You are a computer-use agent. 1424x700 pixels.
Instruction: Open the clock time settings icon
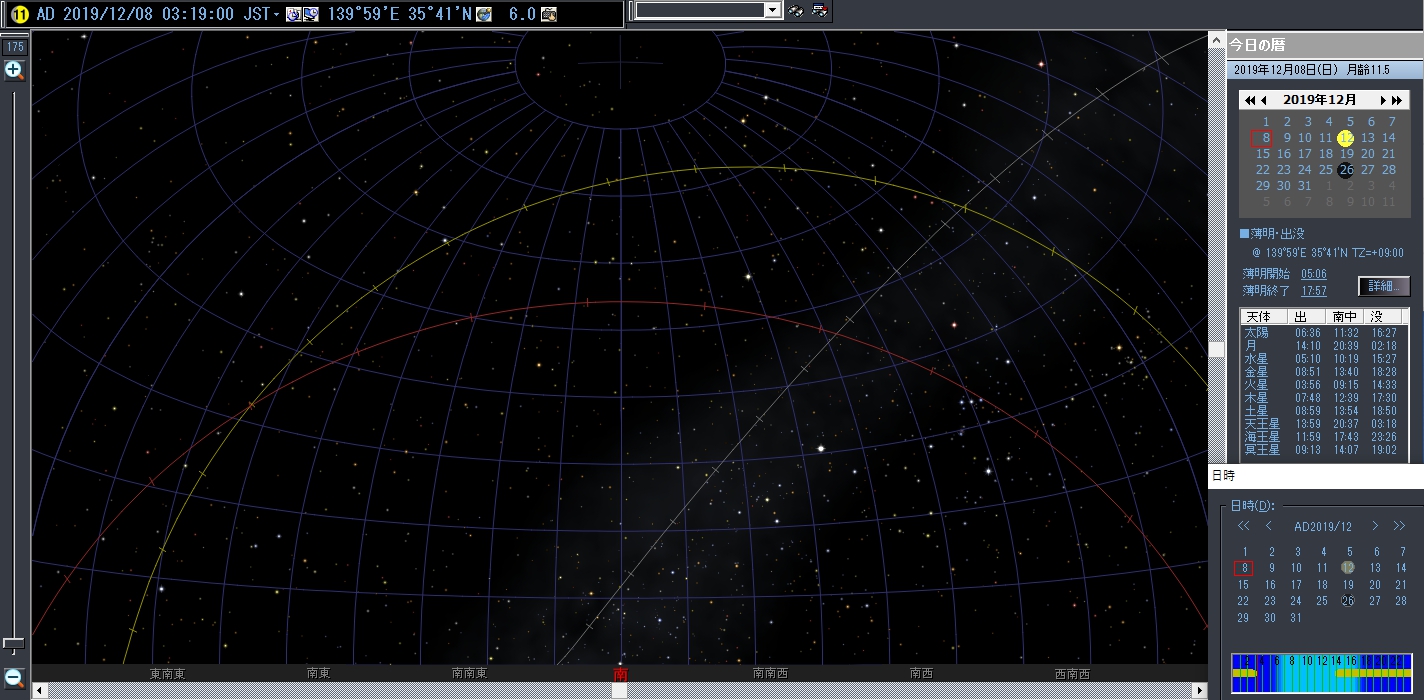[x=293, y=14]
